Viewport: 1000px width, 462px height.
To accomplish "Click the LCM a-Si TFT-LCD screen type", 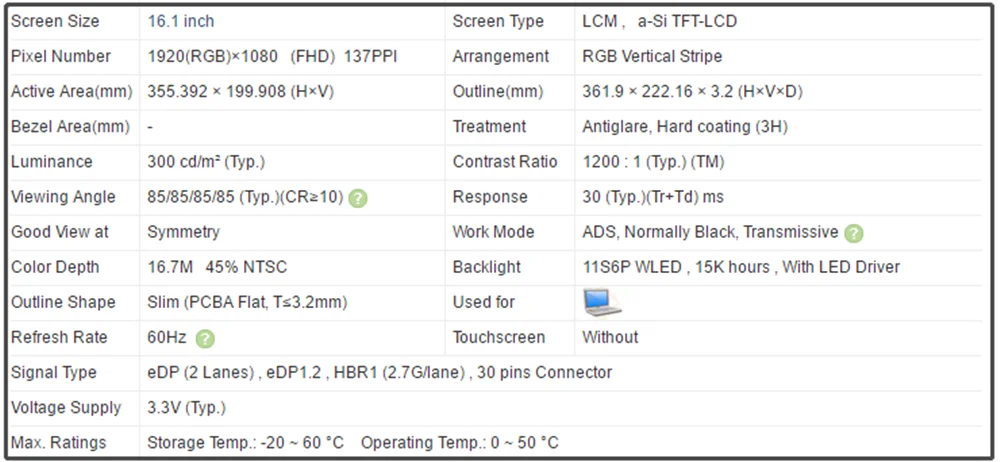I will pyautogui.click(x=659, y=21).
